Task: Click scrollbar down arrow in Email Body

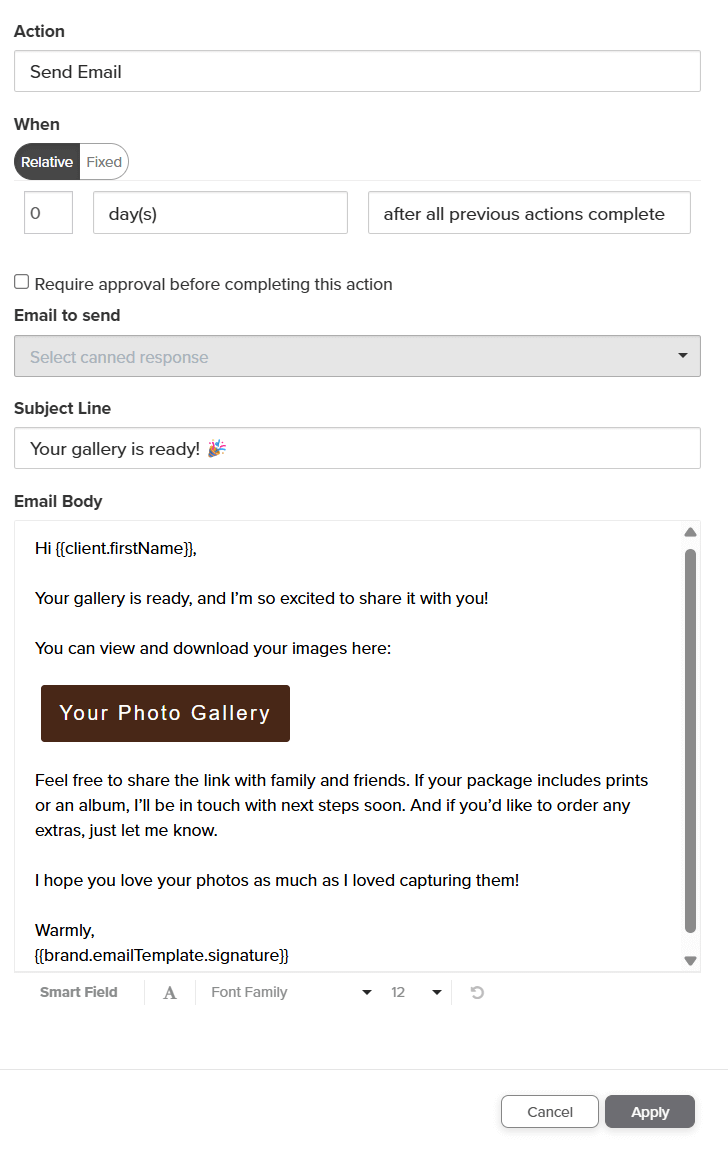Action: [690, 961]
